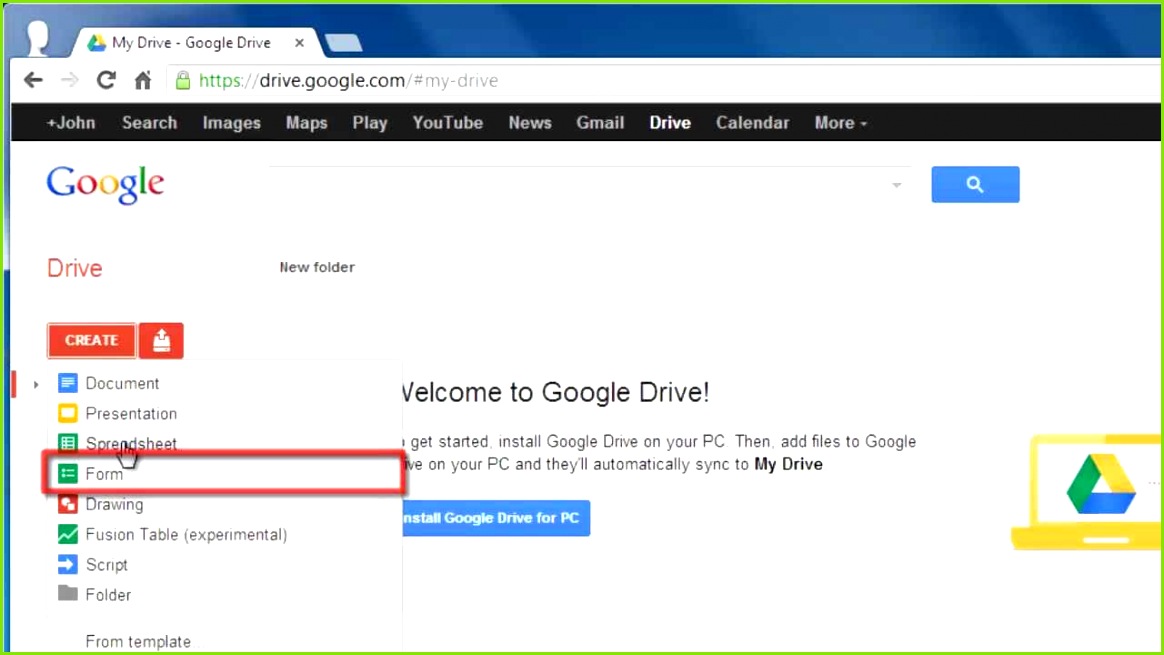Image resolution: width=1164 pixels, height=655 pixels.
Task: Click the Google Drive laptop illustration
Action: (1086, 492)
